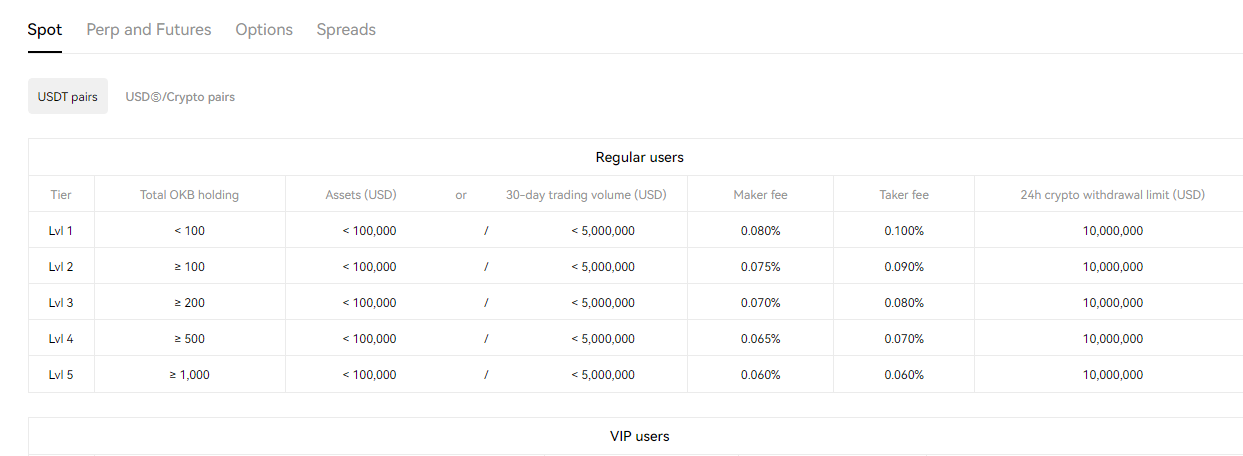
Task: Click the Taker fee column header
Action: (x=904, y=195)
